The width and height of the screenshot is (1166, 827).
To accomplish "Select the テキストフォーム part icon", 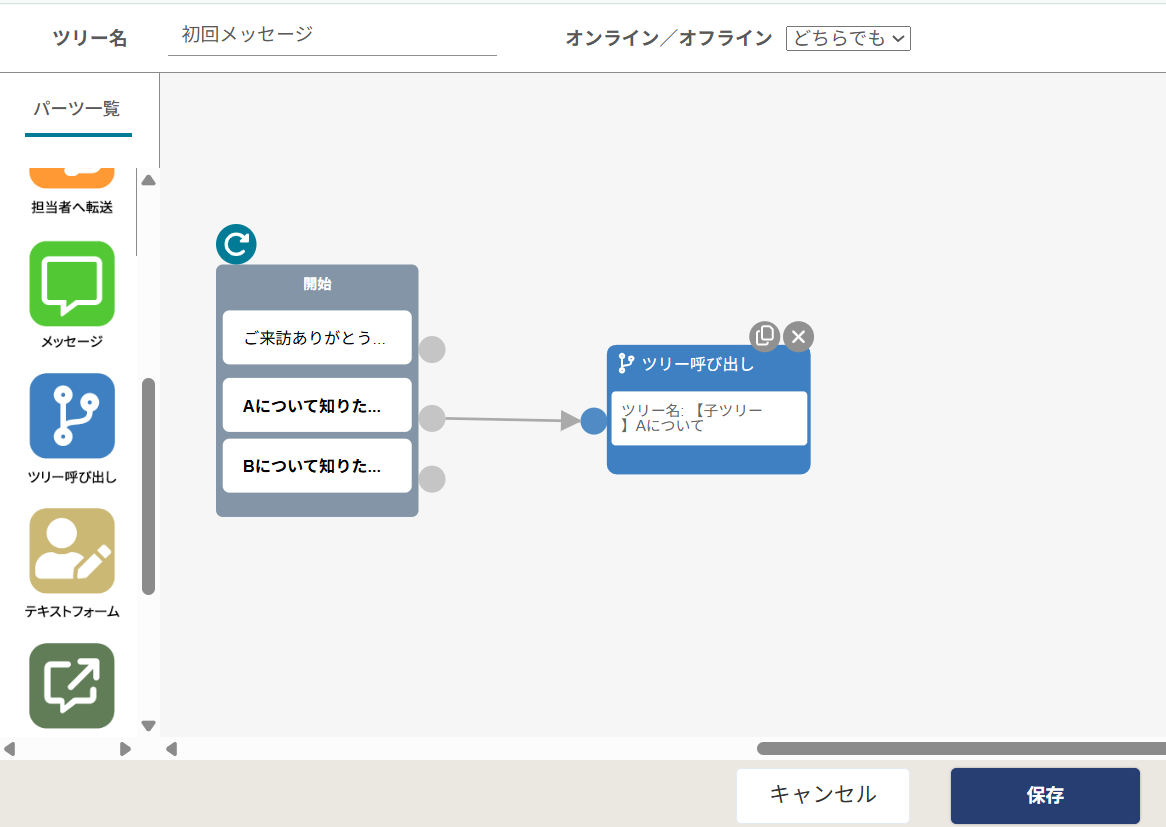I will click(72, 551).
